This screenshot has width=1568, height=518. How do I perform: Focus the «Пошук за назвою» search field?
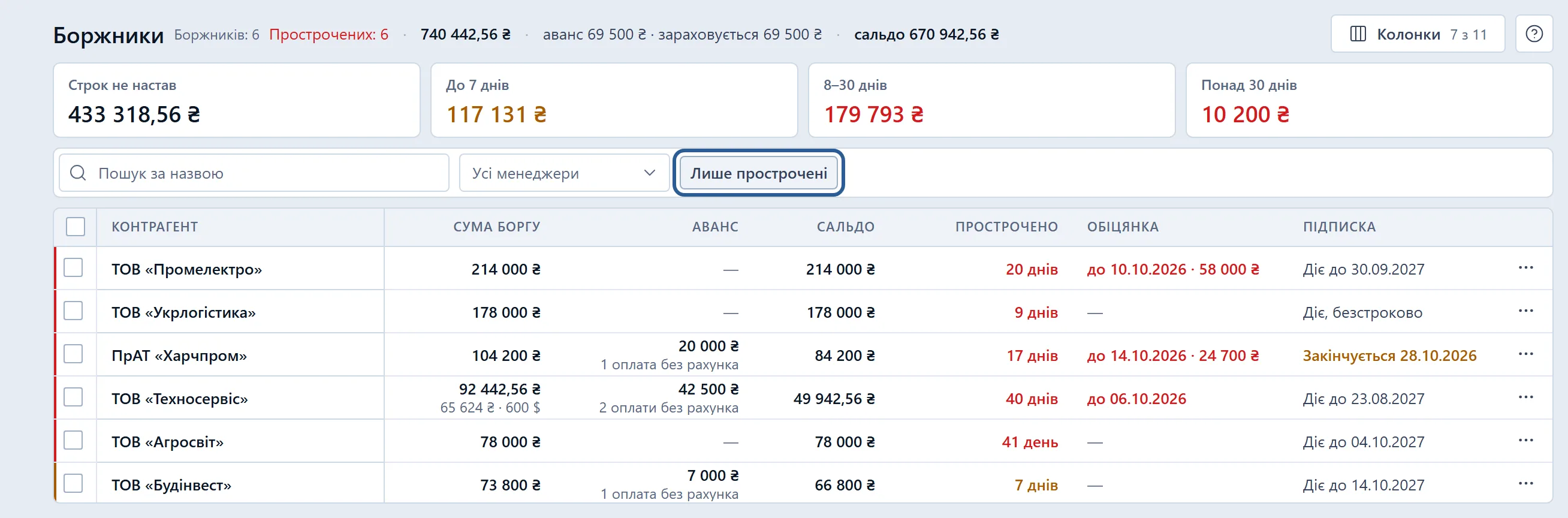pyautogui.click(x=254, y=173)
